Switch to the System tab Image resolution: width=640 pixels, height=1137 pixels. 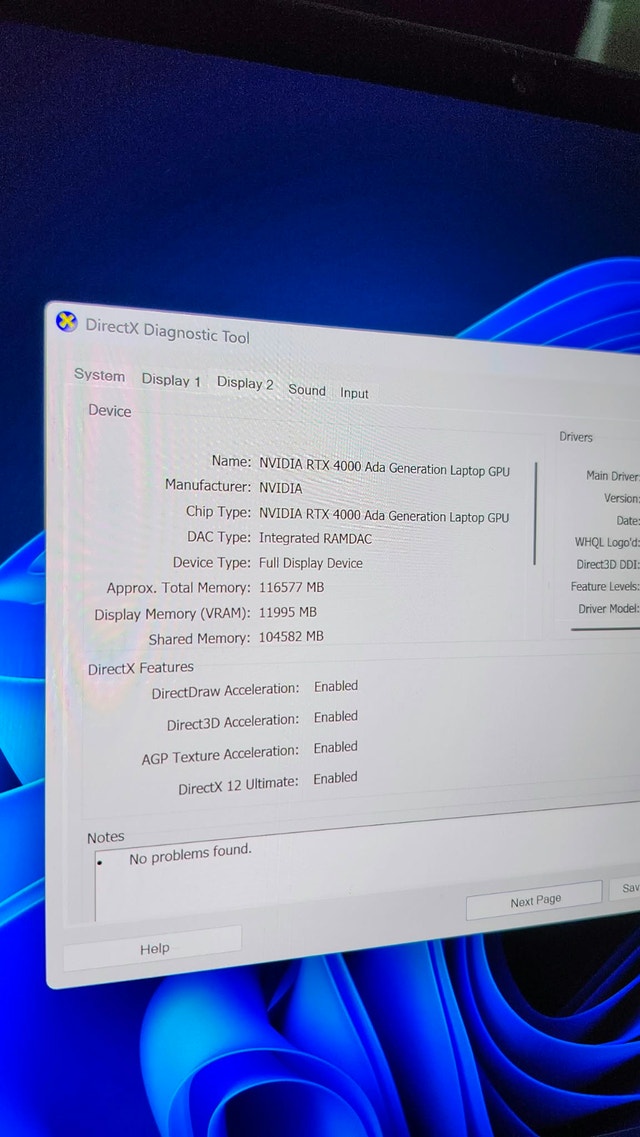pos(99,376)
